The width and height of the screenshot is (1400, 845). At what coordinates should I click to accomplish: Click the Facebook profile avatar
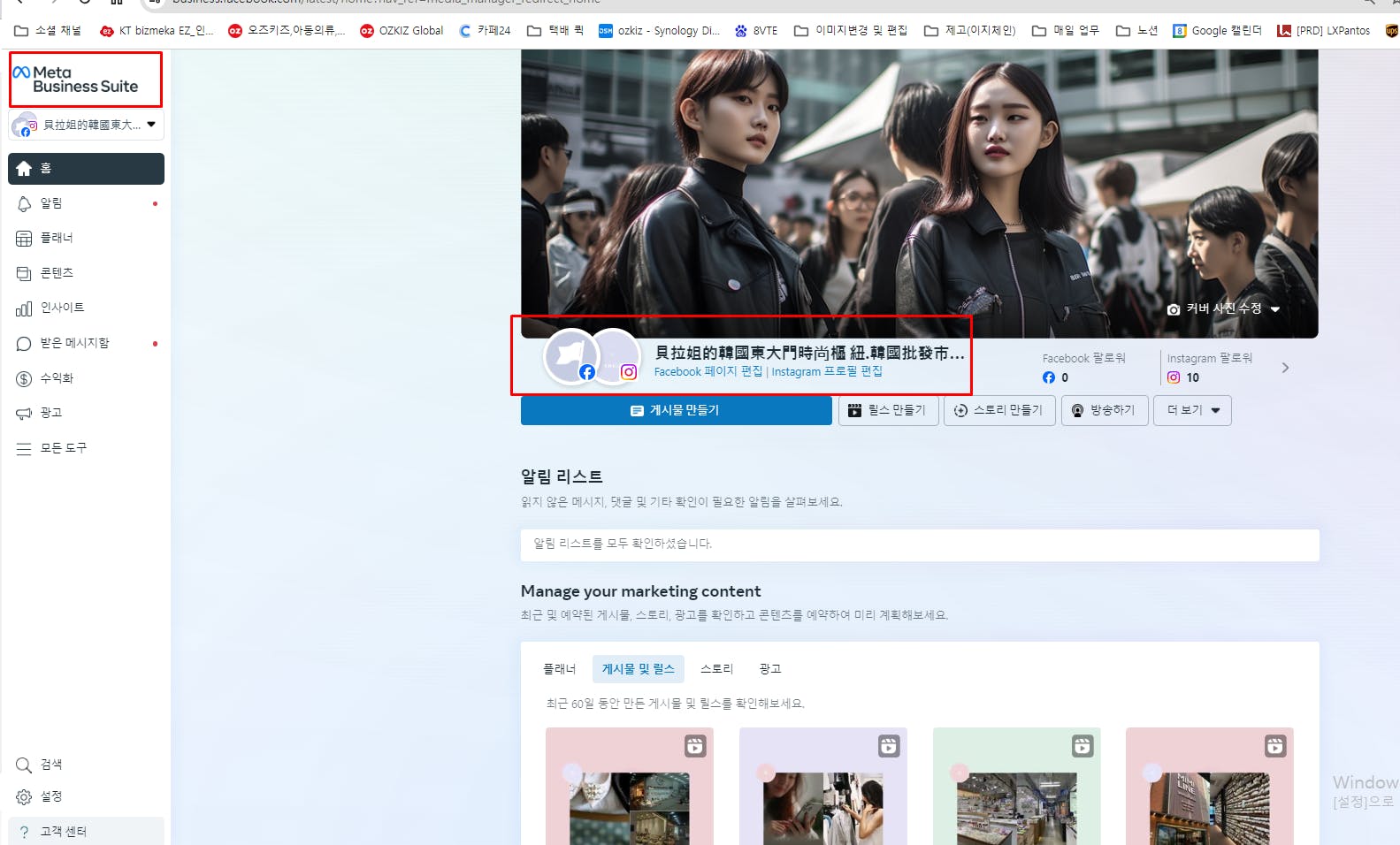click(x=570, y=356)
